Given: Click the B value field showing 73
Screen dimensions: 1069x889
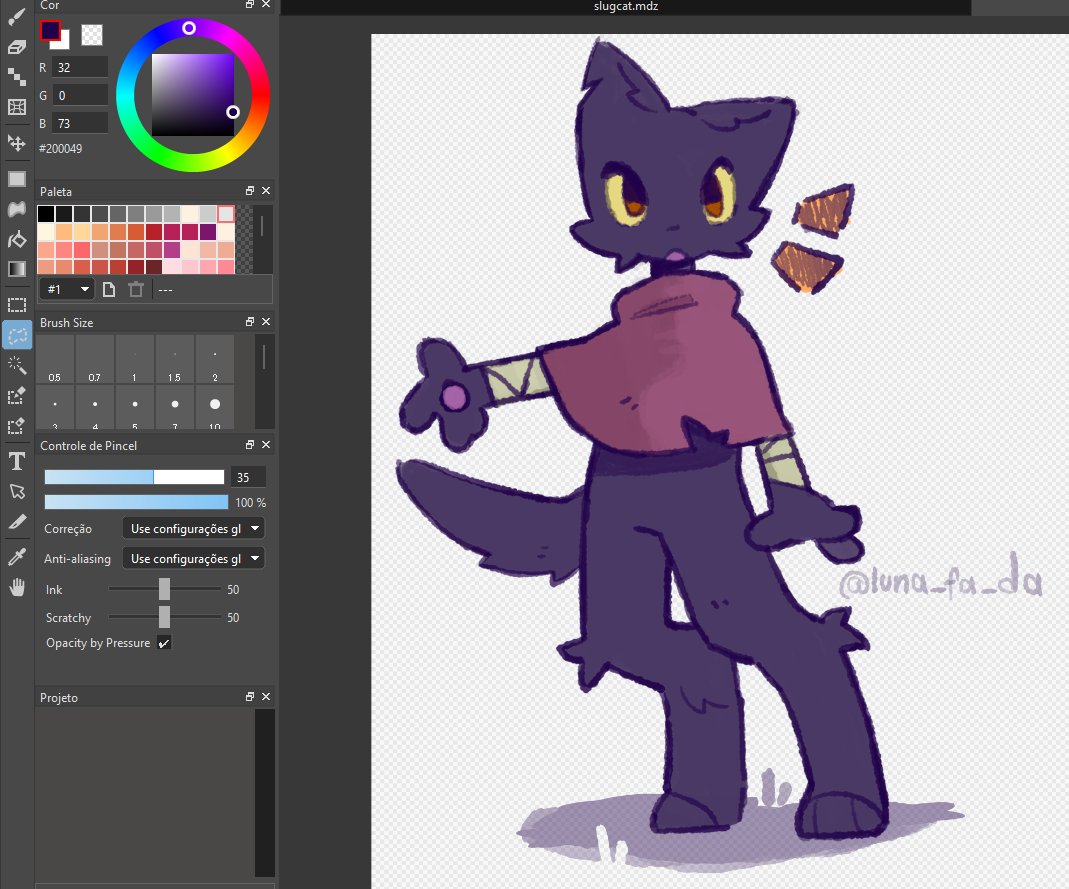Looking at the screenshot, I should (x=80, y=123).
